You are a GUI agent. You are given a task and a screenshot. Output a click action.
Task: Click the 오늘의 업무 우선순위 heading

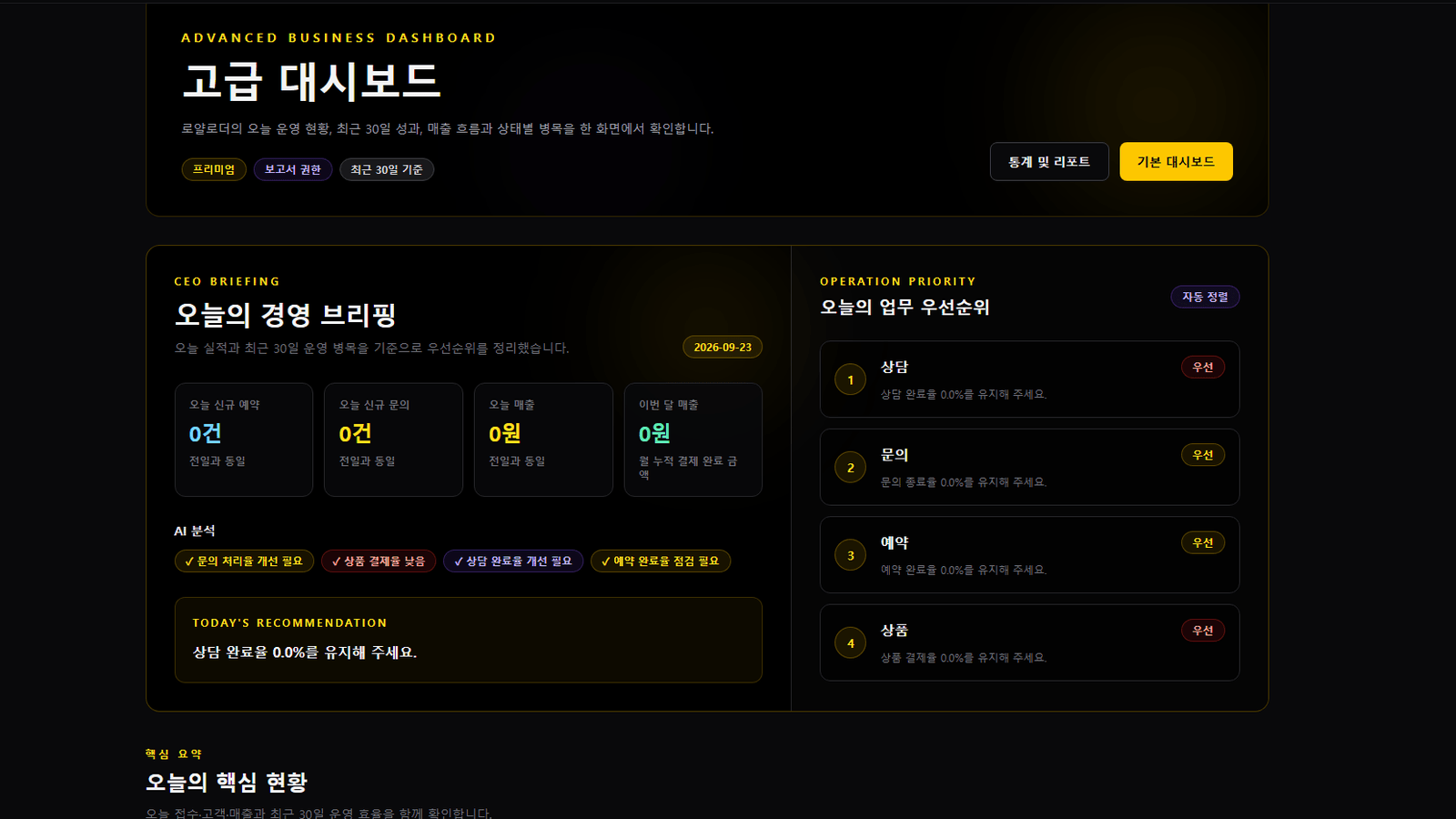(905, 308)
